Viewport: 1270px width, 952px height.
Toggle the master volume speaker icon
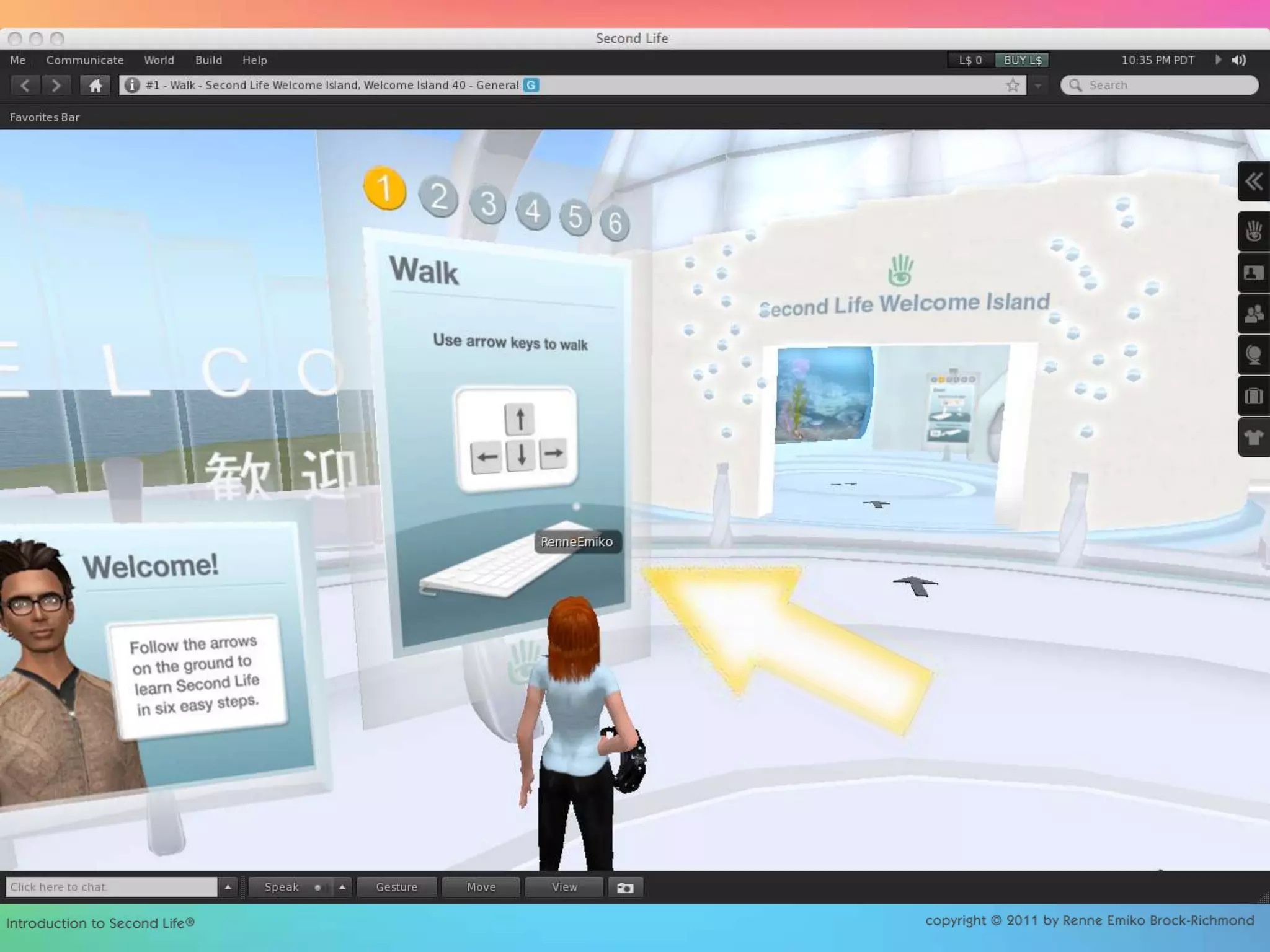click(1239, 60)
